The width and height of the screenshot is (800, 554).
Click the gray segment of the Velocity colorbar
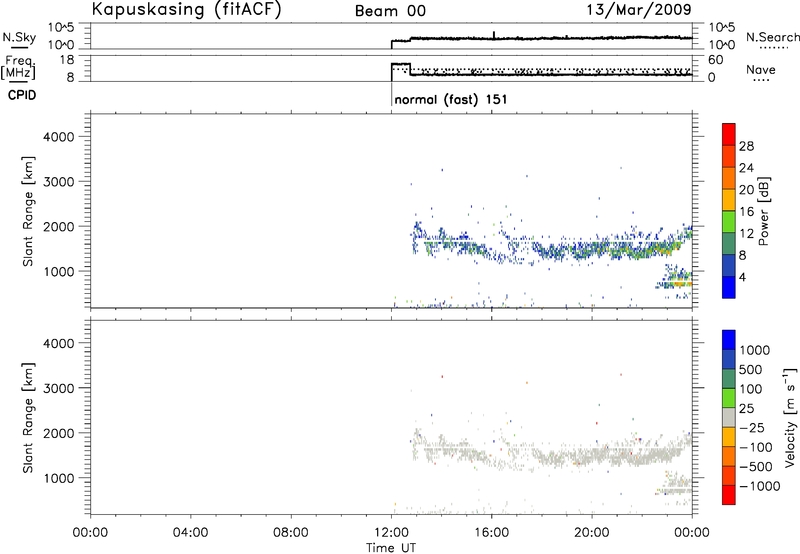coord(729,418)
